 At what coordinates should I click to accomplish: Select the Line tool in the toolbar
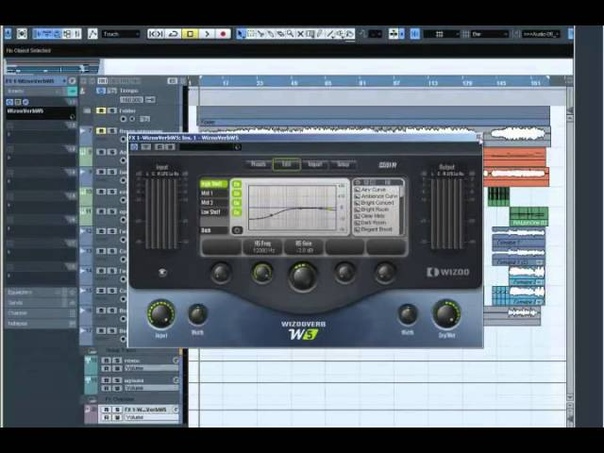(x=330, y=34)
